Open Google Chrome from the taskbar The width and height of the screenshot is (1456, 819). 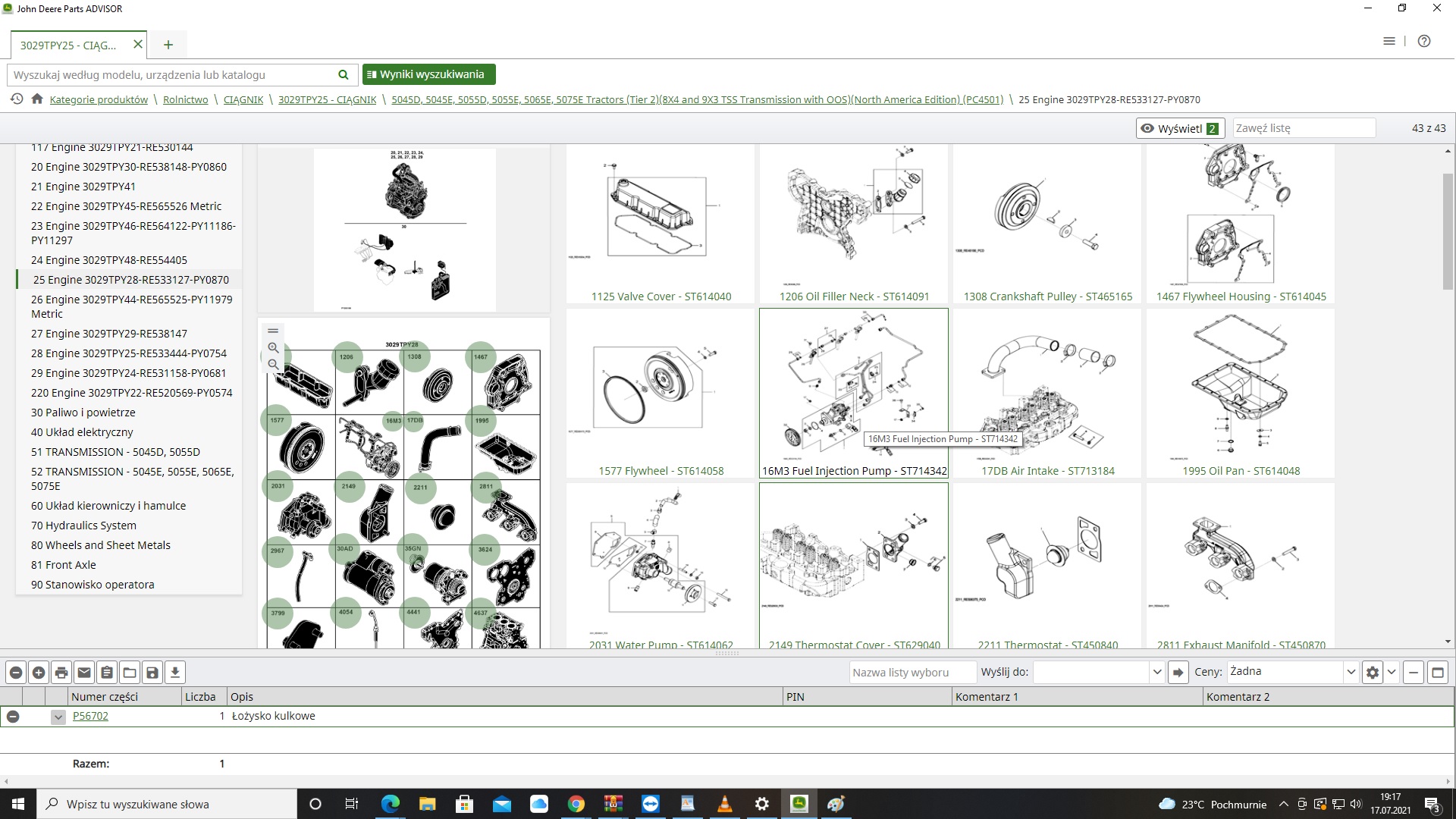click(x=576, y=804)
